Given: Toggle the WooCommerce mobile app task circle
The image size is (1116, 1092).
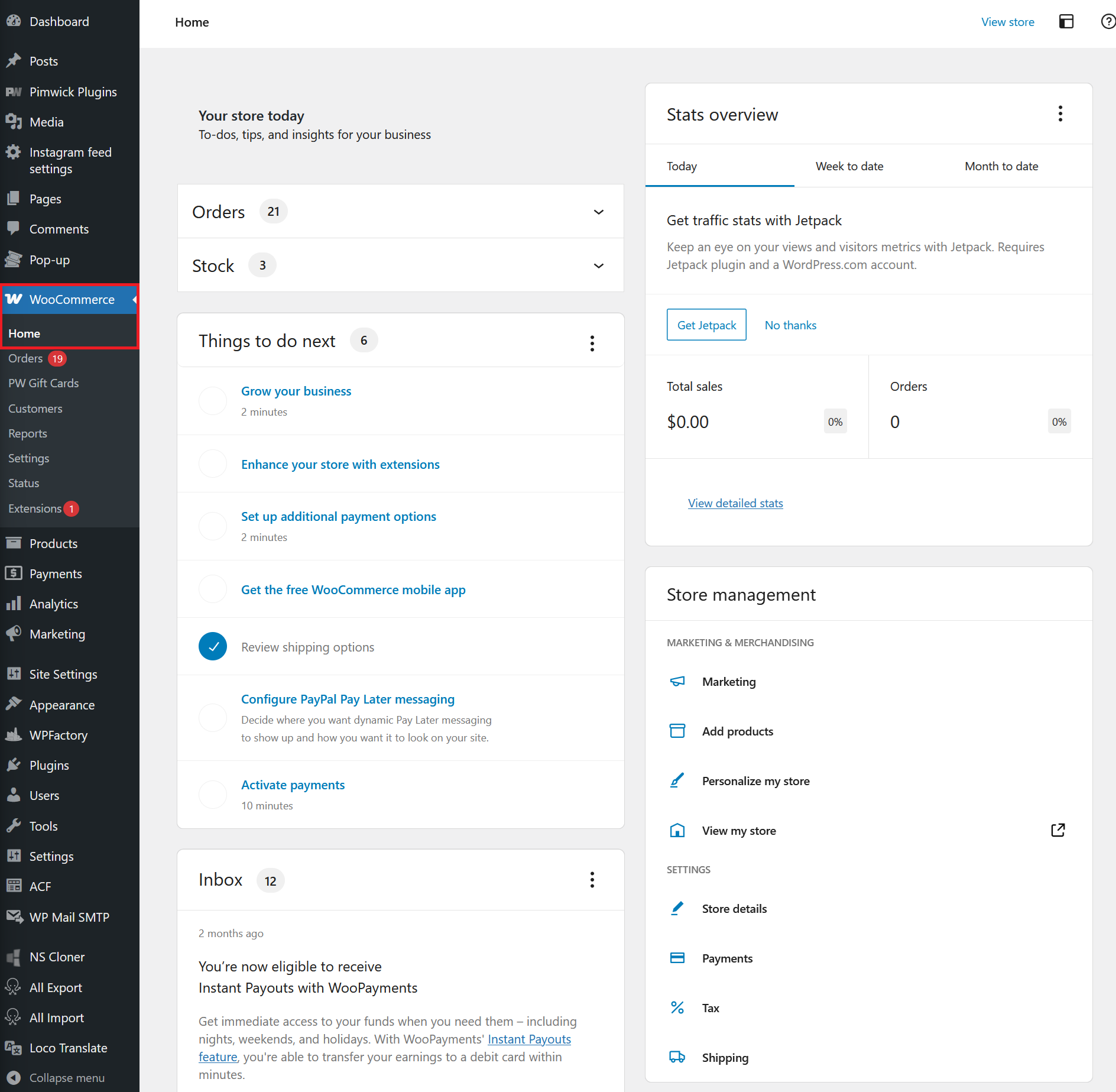Looking at the screenshot, I should click(x=213, y=589).
